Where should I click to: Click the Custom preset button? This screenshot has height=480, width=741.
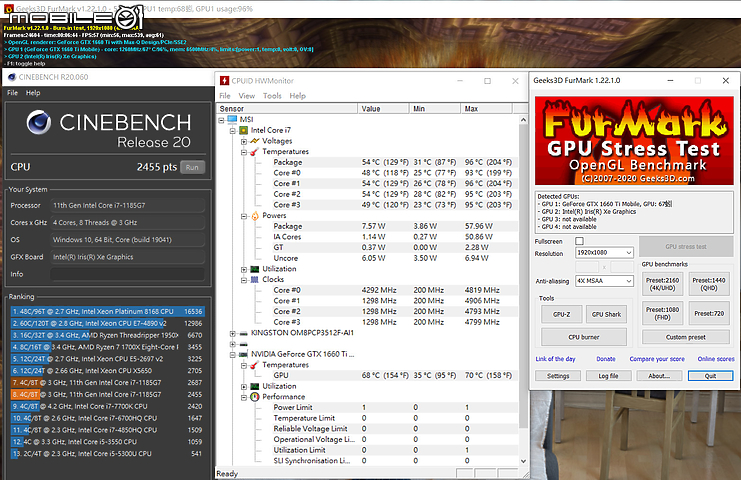pyautogui.click(x=686, y=337)
